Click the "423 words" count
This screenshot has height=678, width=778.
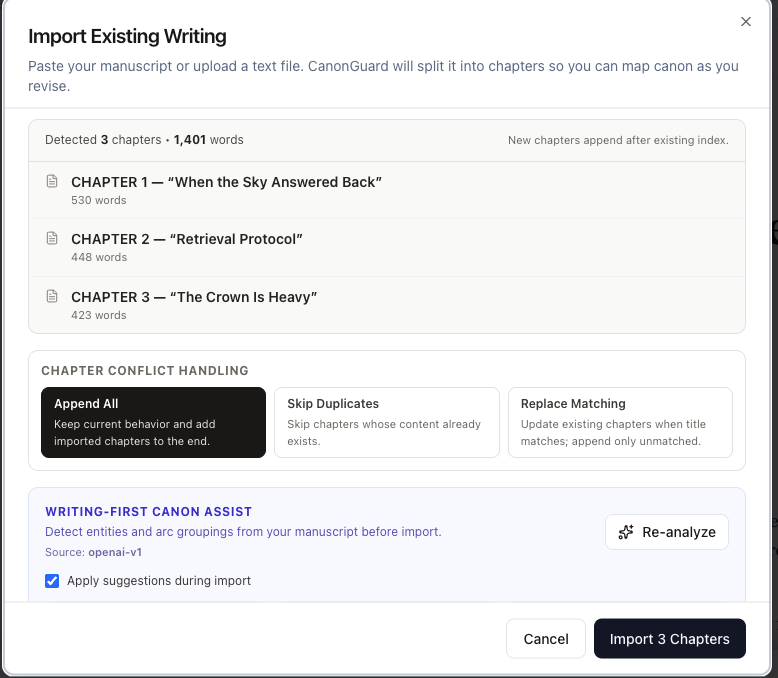pyautogui.click(x=99, y=316)
